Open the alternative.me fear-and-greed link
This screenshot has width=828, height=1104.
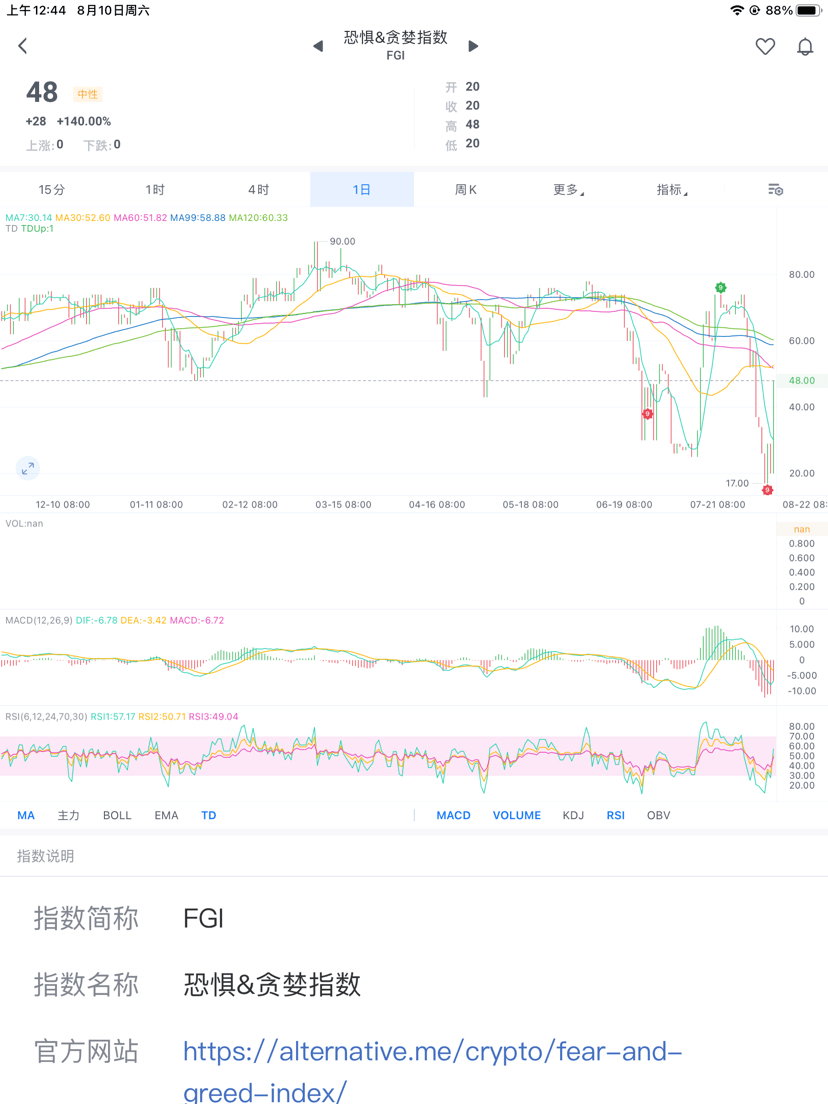(432, 1072)
